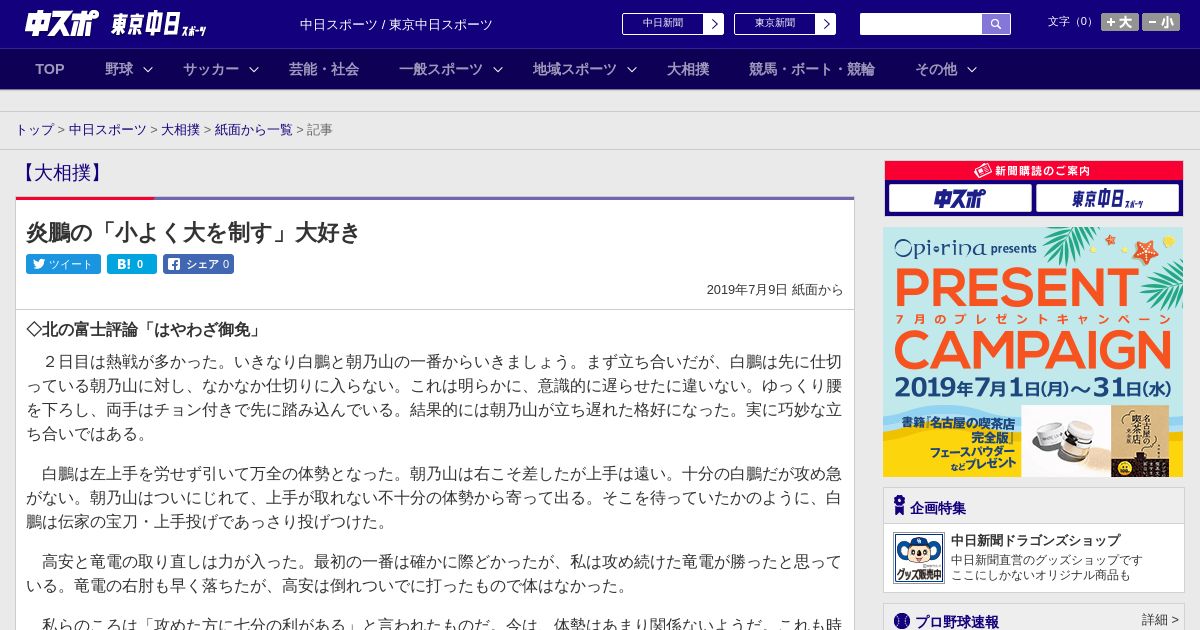This screenshot has height=630, width=1200.
Task: Click the 企画特集 ribbon icon
Action: point(899,506)
